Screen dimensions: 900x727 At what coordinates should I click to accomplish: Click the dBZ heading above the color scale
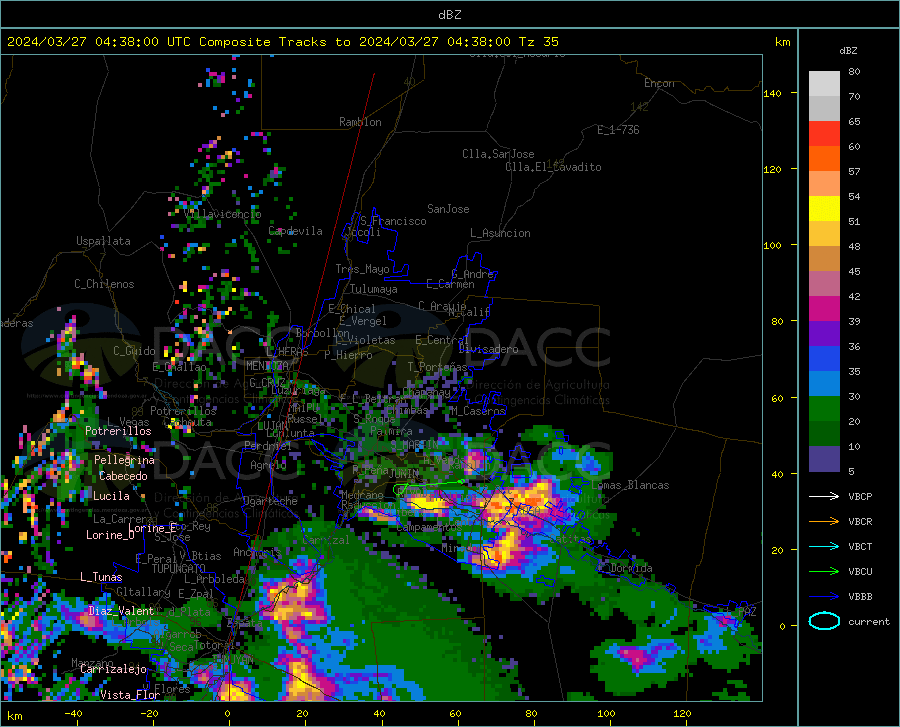click(848, 50)
